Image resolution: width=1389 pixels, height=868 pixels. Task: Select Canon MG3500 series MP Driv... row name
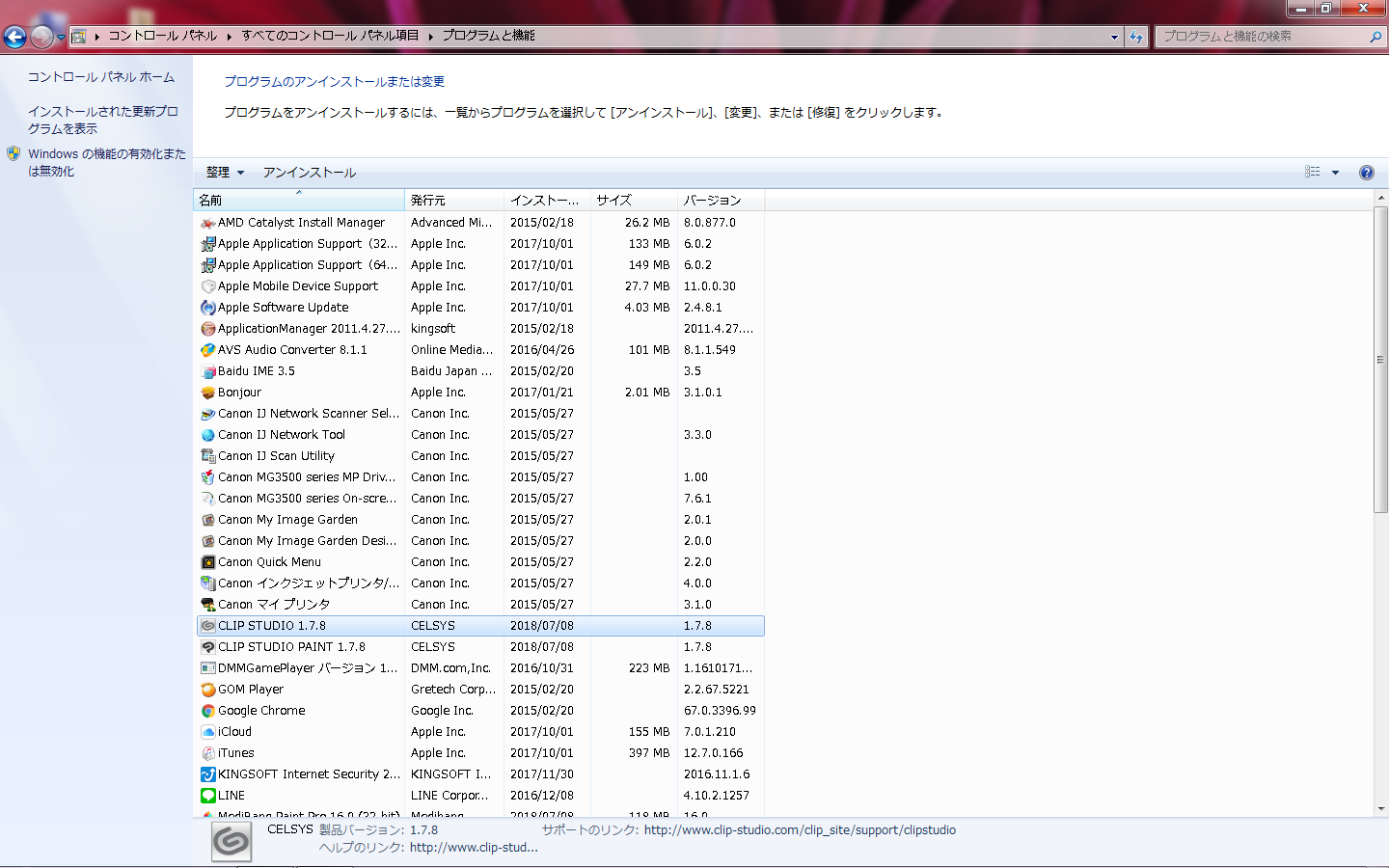pos(307,477)
